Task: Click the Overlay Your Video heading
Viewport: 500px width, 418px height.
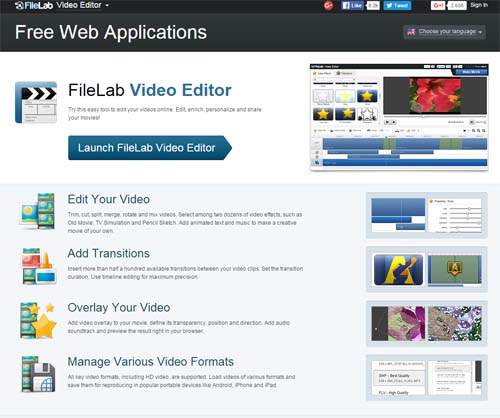Action: pyautogui.click(x=119, y=307)
